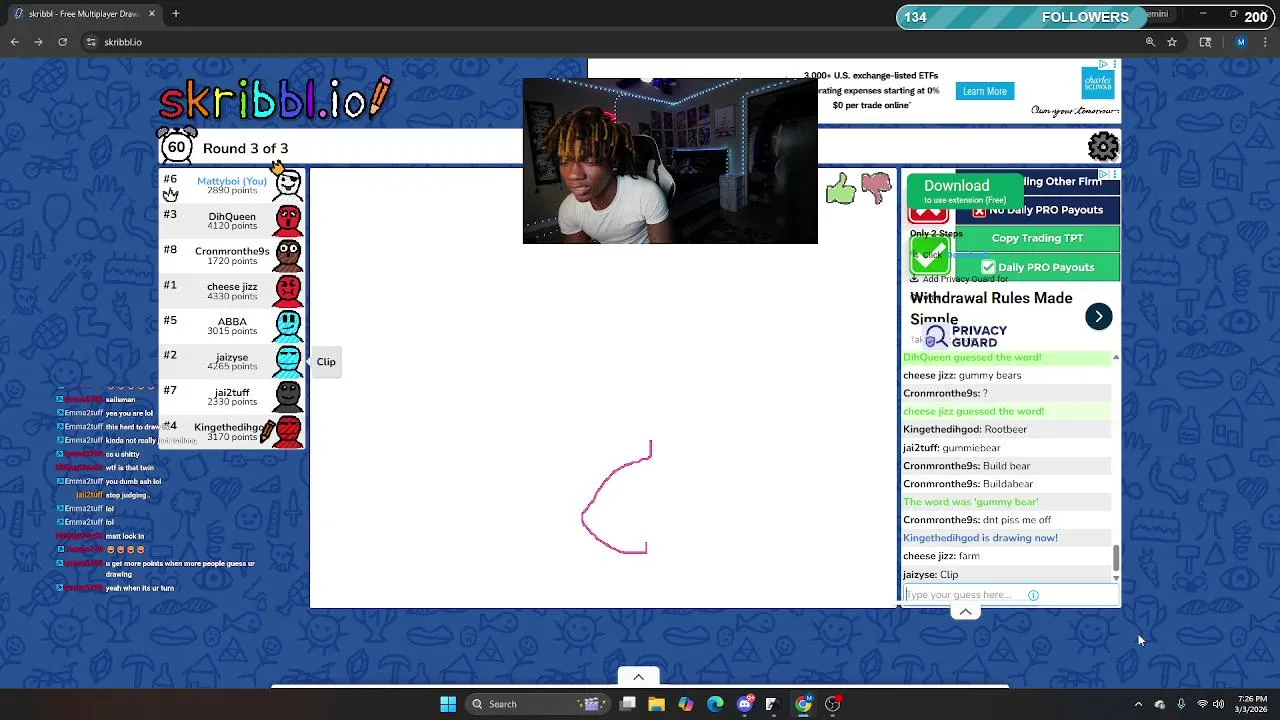Screen dimensions: 1280x720
Task: Open OBS Studio from the taskbar
Action: pos(832,704)
